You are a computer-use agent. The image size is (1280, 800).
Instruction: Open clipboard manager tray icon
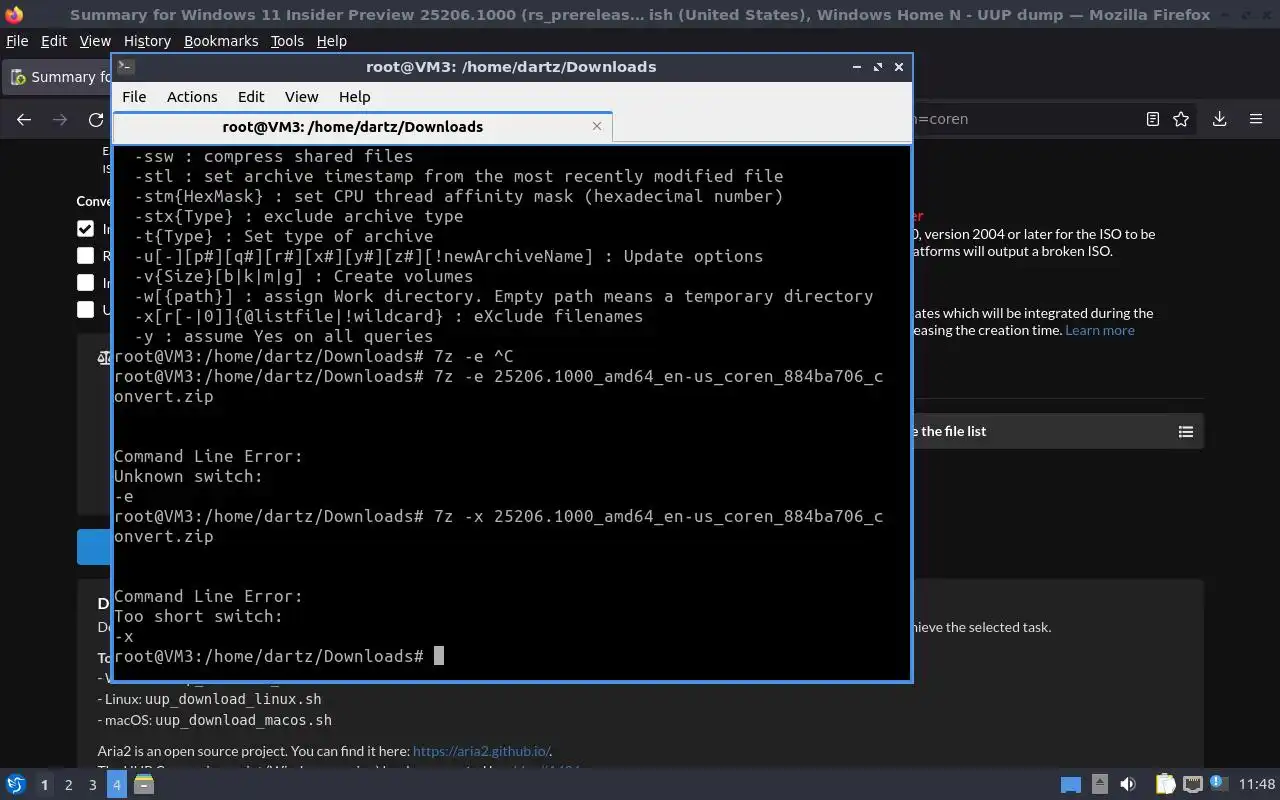(x=1165, y=785)
